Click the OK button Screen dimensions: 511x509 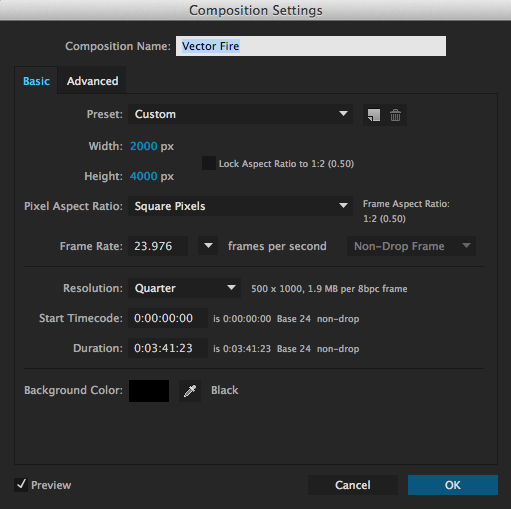[453, 485]
